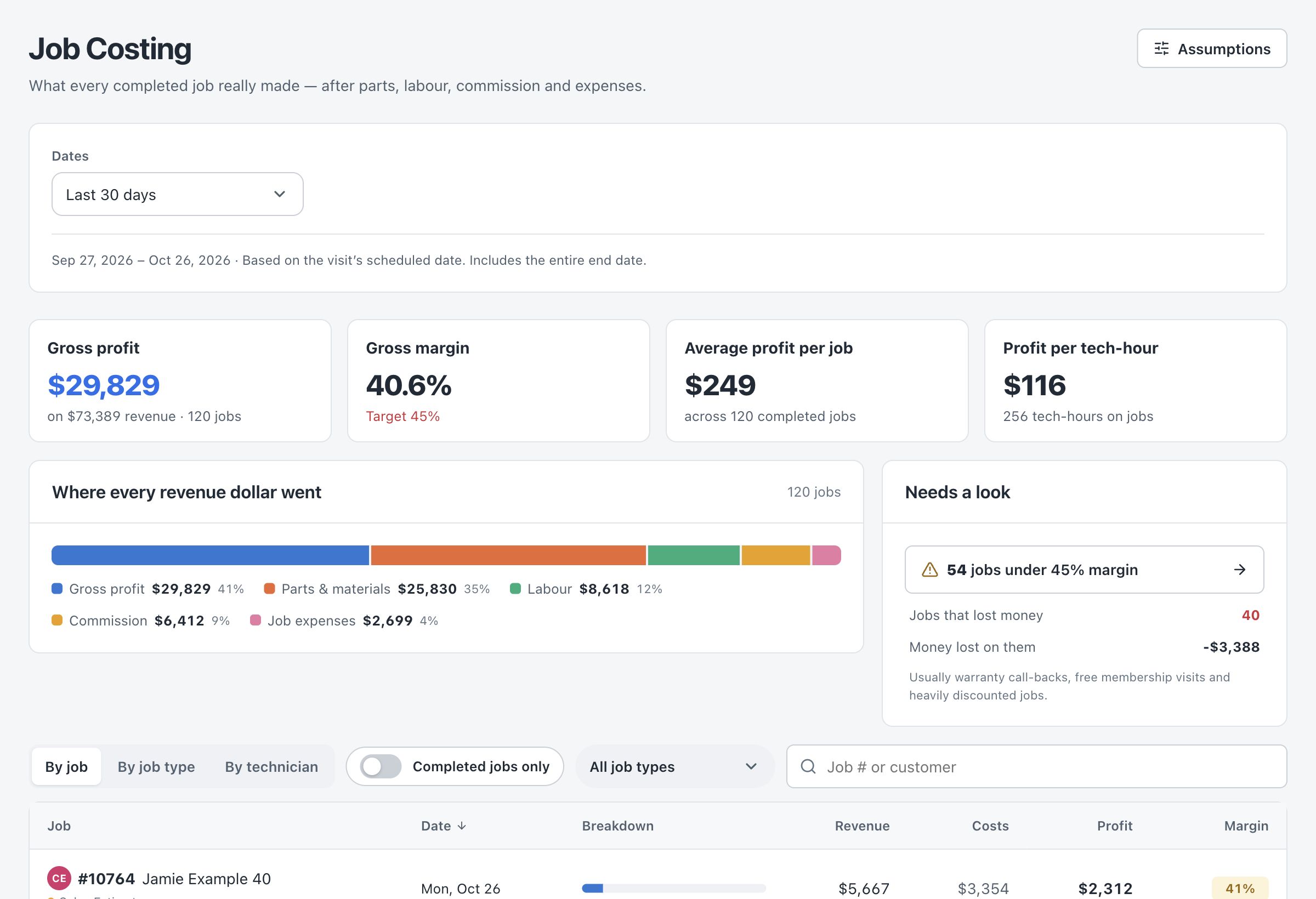
Task: Click the chevron in All job types
Action: 751,766
